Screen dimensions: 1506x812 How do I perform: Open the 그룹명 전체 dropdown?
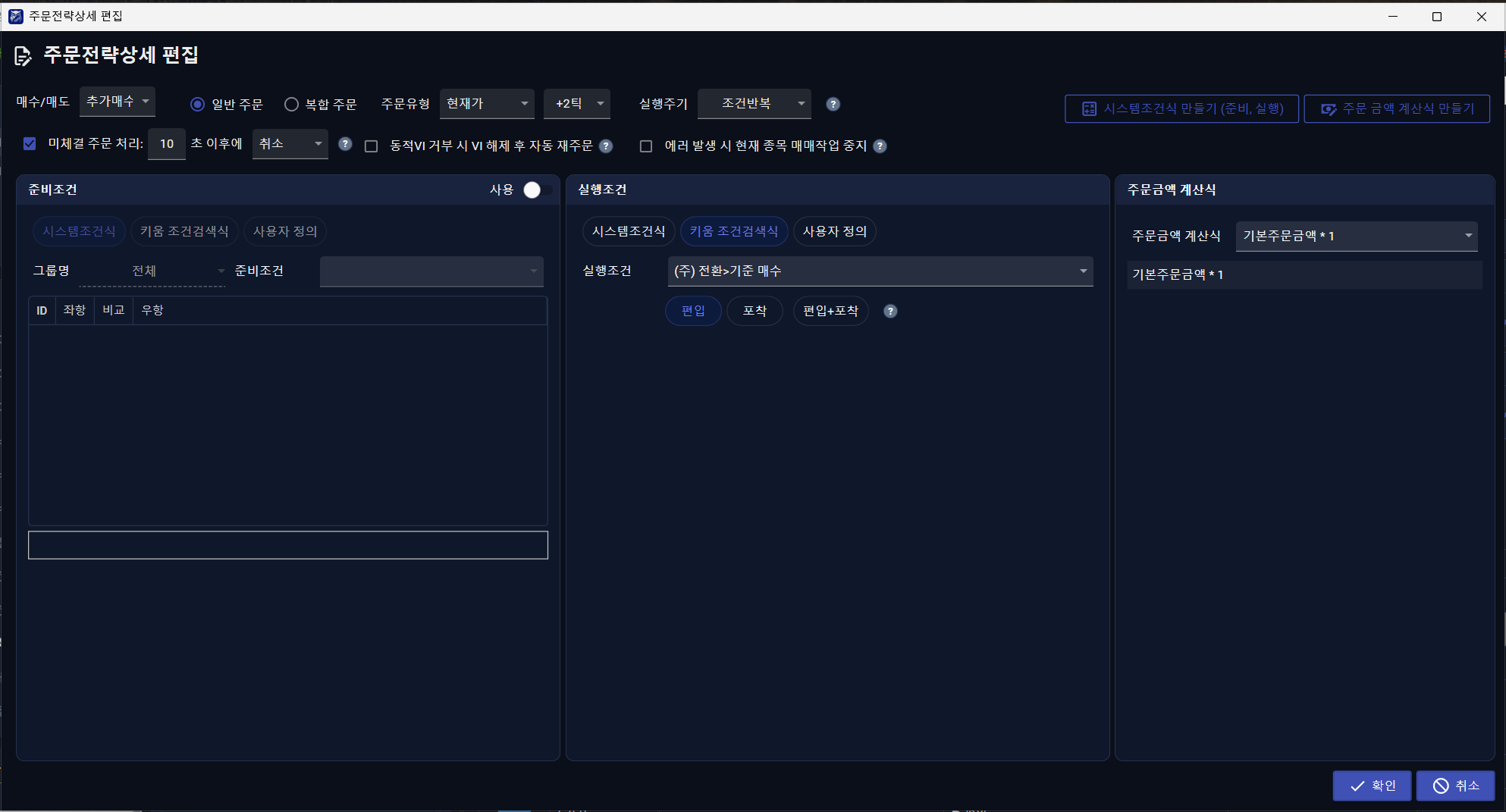(x=152, y=271)
